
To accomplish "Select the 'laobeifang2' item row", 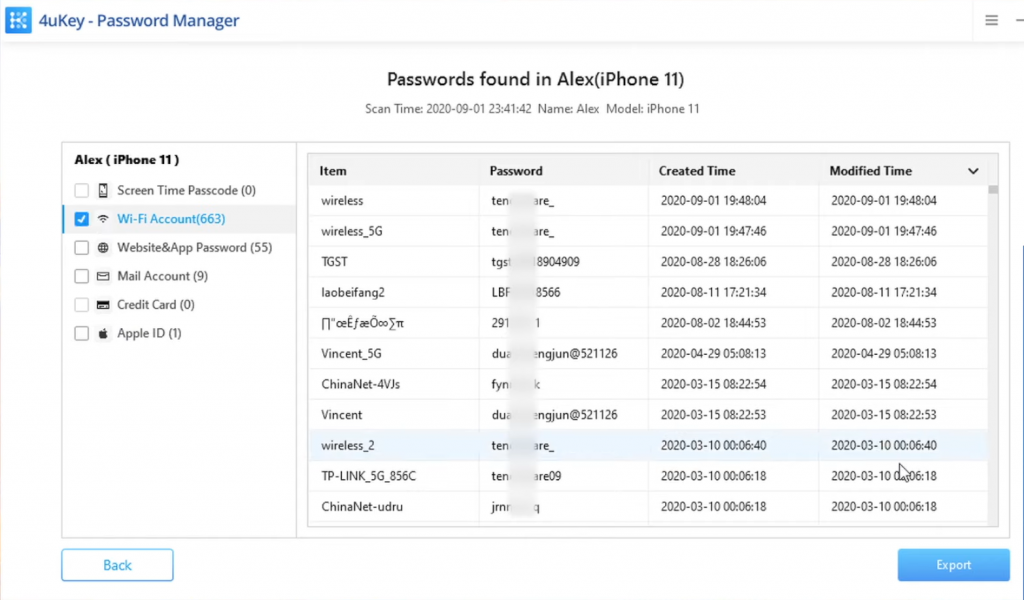I will tap(648, 292).
